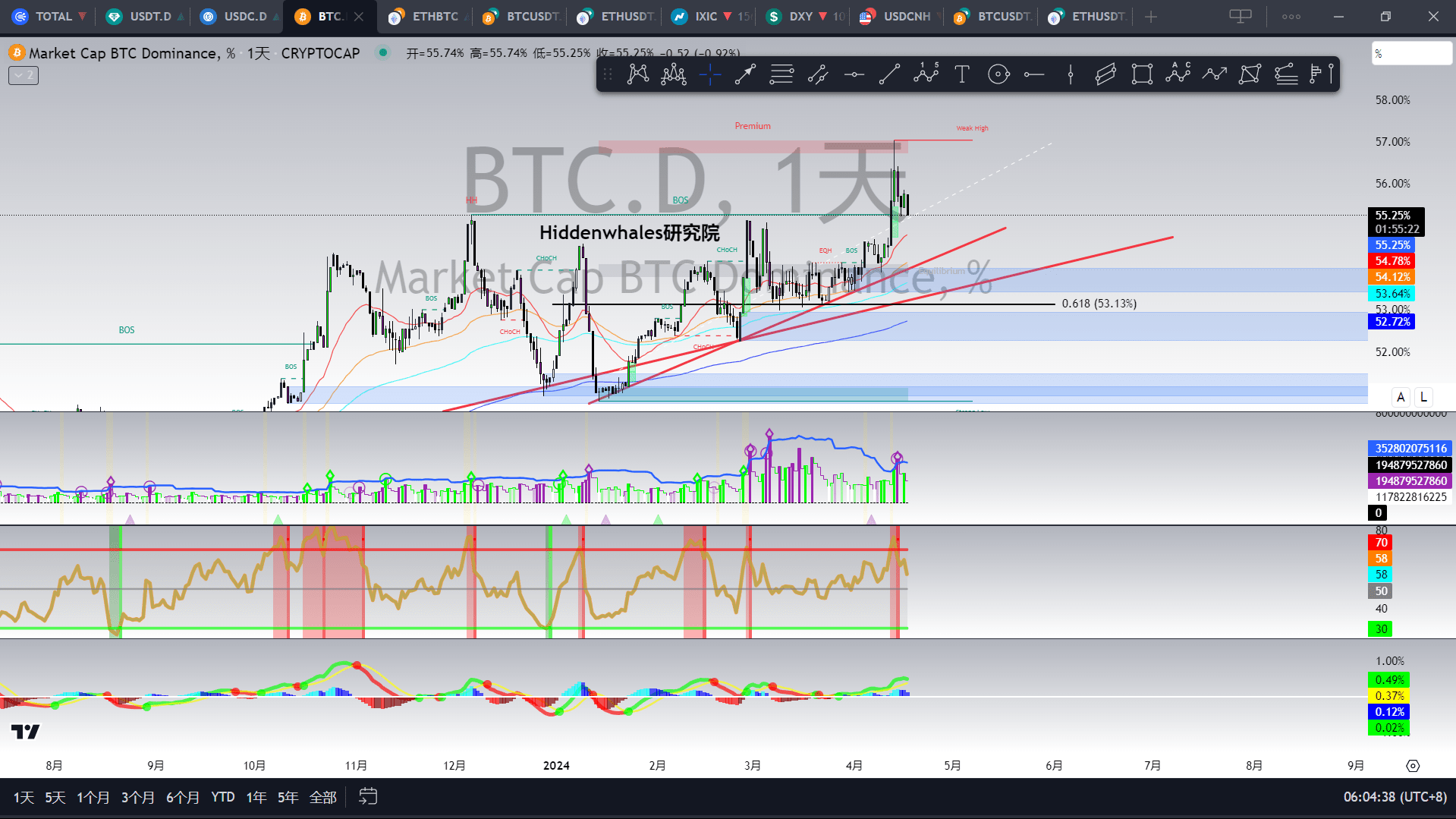Set range to 1年
This screenshot has width=1456, height=819.
[256, 797]
